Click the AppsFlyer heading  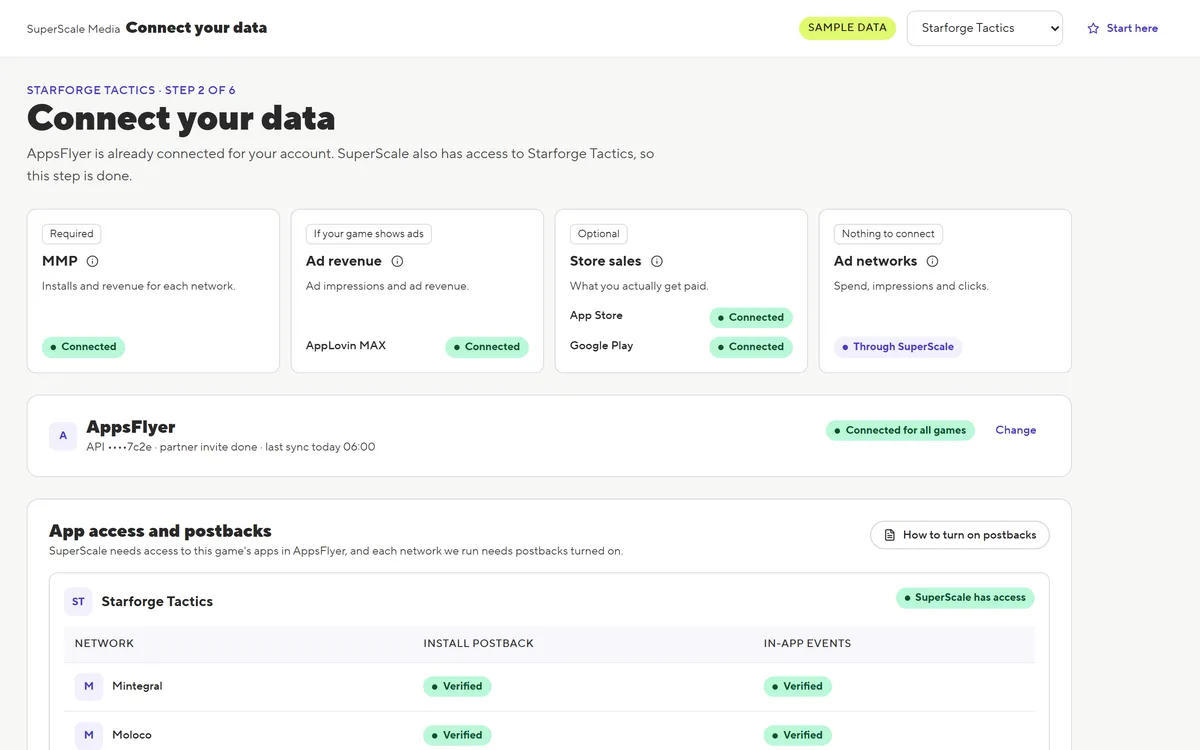coord(131,427)
